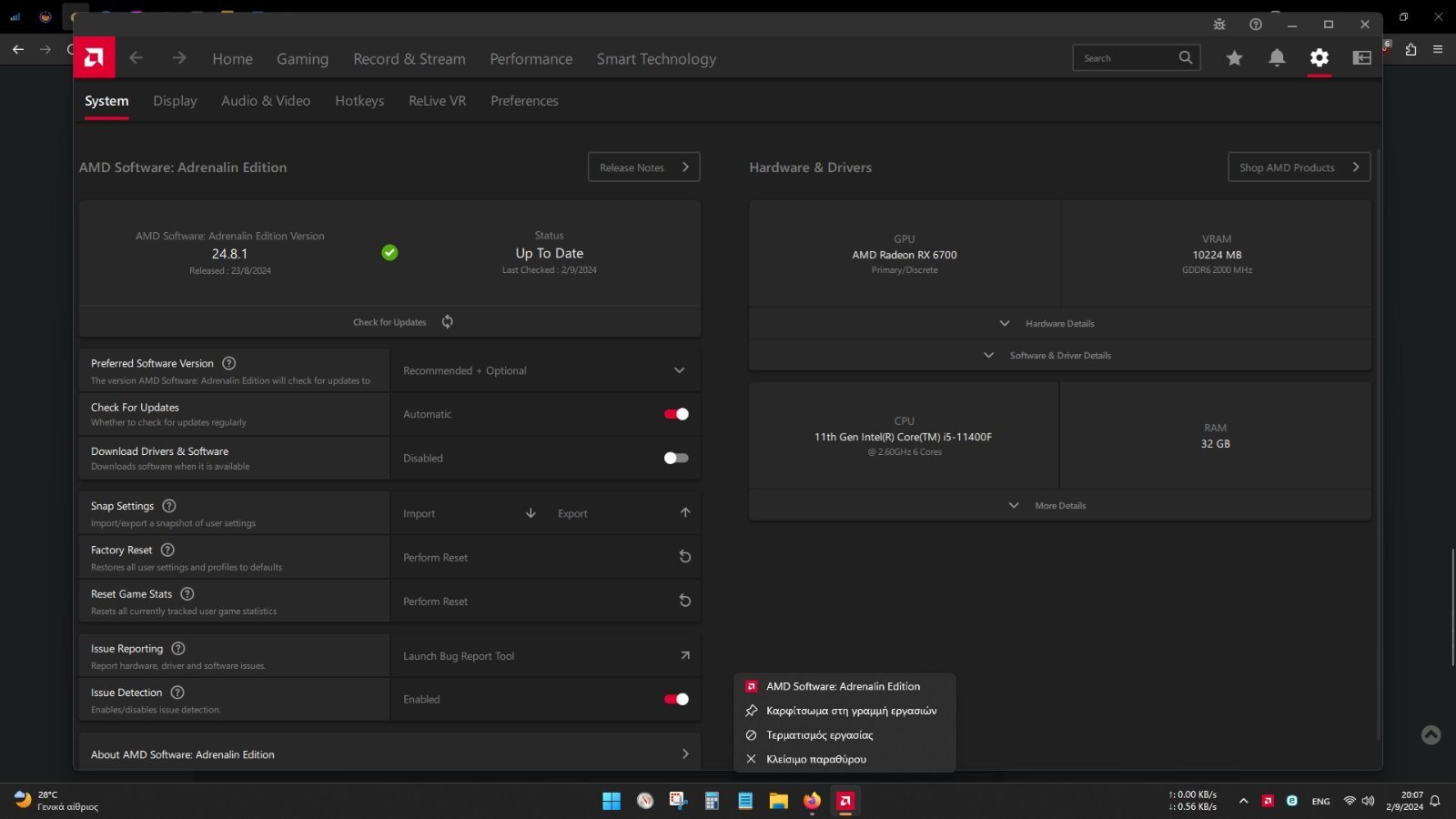Screen dimensions: 1456x819
Task: Go back with the left arrow
Action: [136, 58]
